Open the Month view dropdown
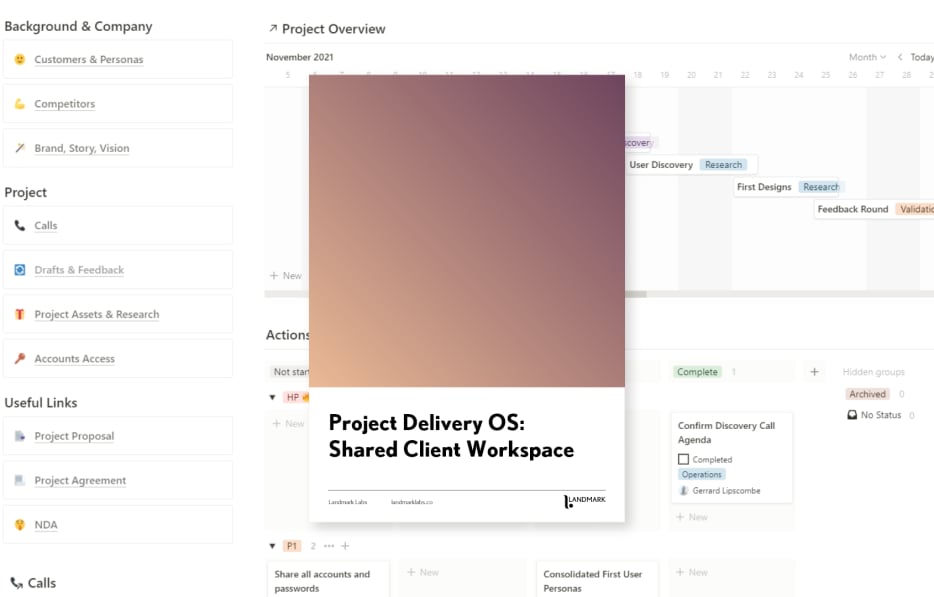 864,57
